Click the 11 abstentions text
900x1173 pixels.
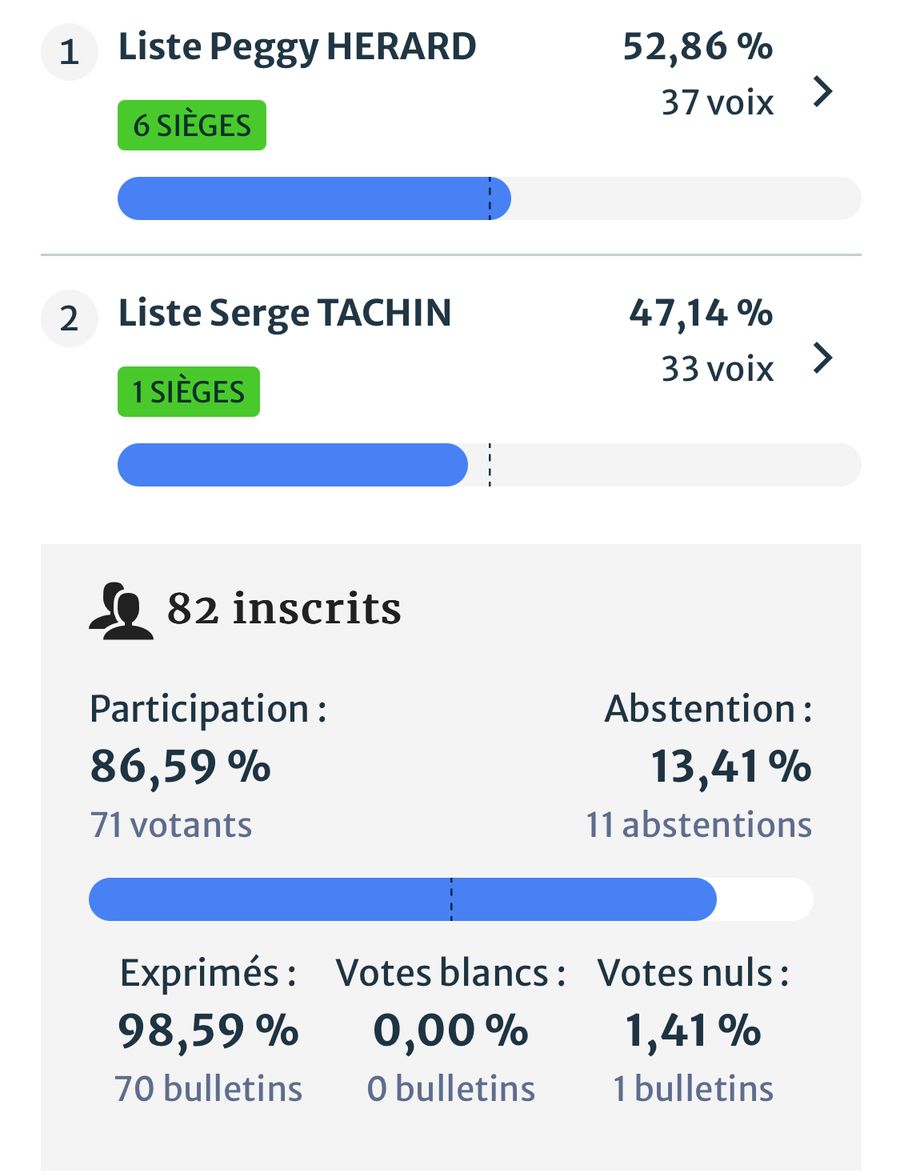point(699,825)
